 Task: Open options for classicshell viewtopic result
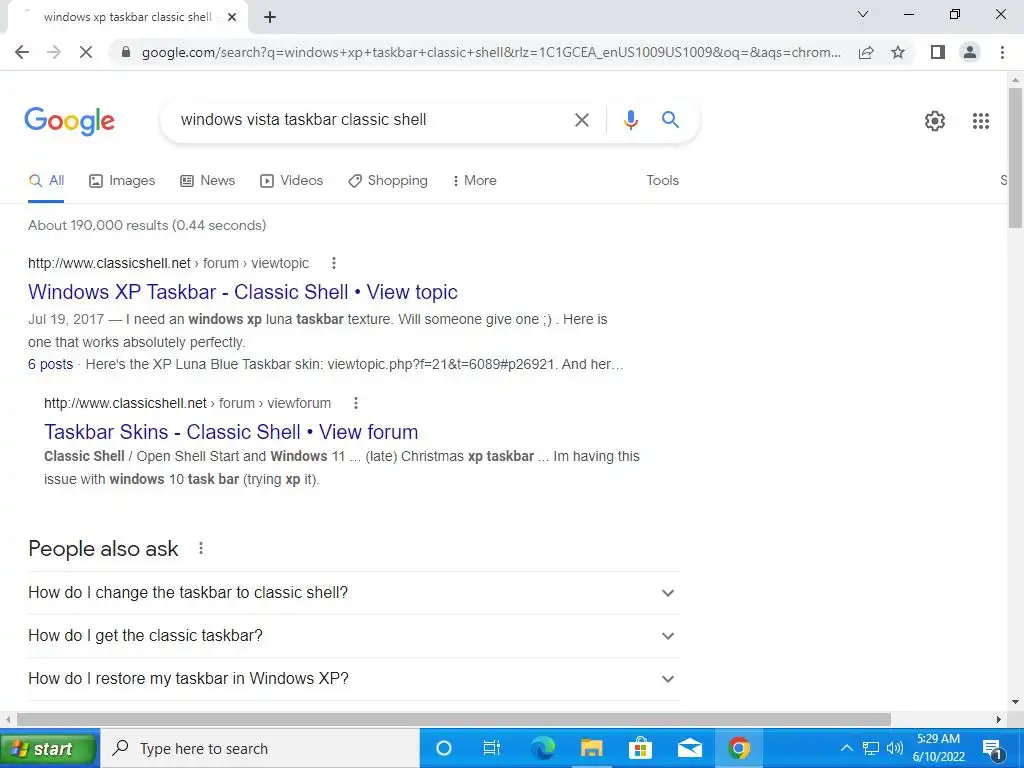click(x=334, y=263)
